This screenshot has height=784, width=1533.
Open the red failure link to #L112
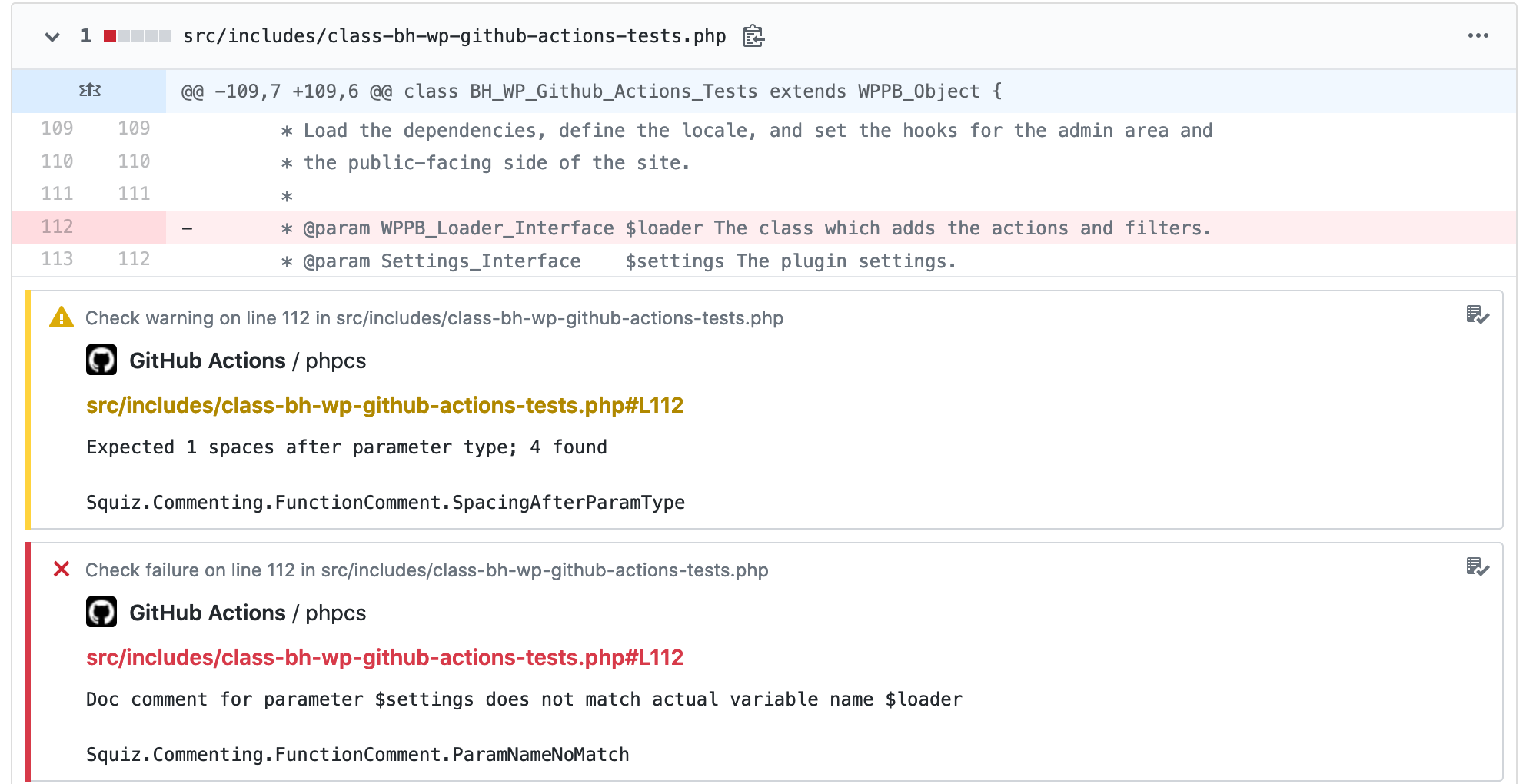tap(384, 657)
